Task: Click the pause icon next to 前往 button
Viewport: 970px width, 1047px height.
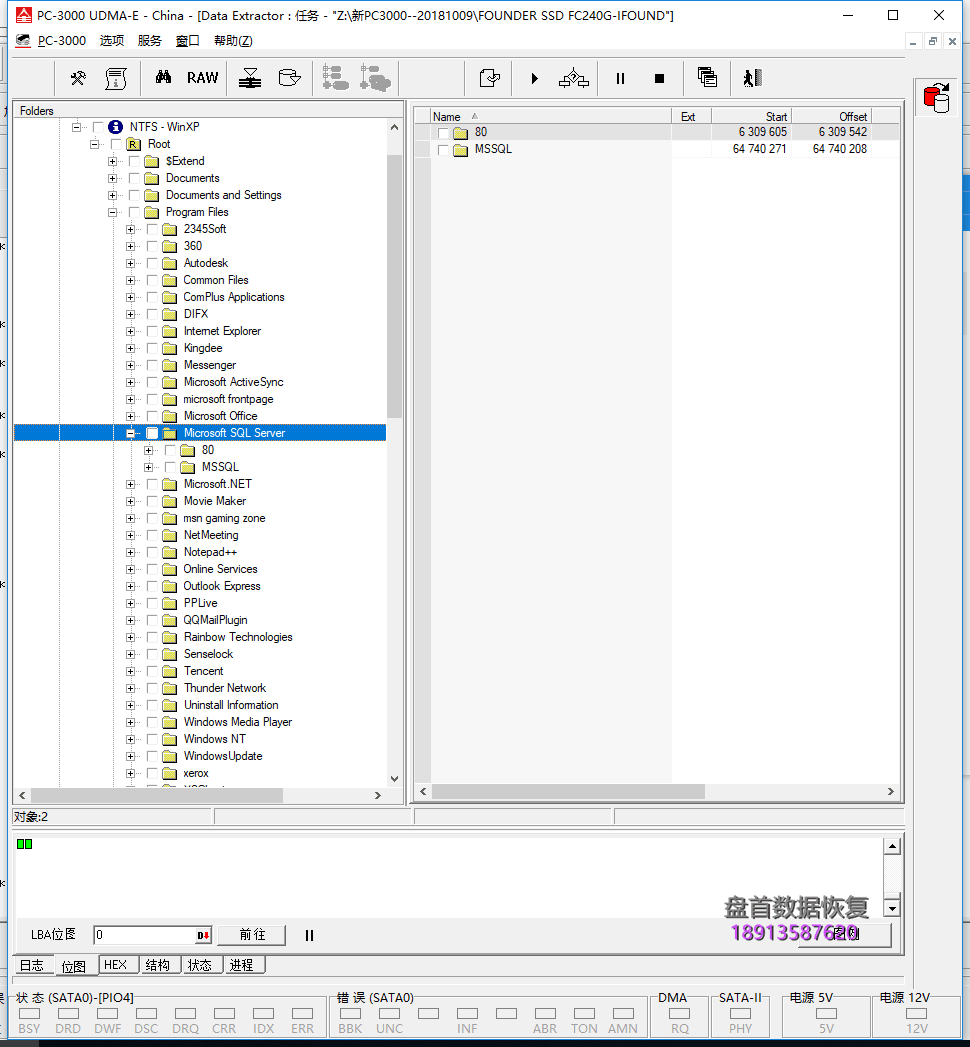Action: point(309,935)
